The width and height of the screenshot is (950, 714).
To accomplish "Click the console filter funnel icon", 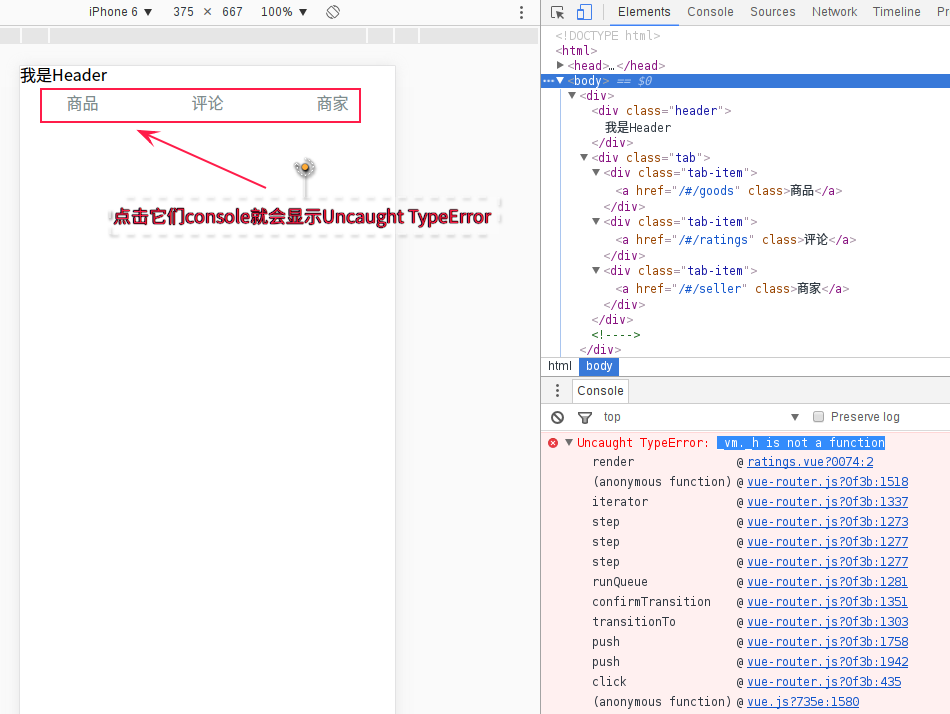I will [x=585, y=417].
